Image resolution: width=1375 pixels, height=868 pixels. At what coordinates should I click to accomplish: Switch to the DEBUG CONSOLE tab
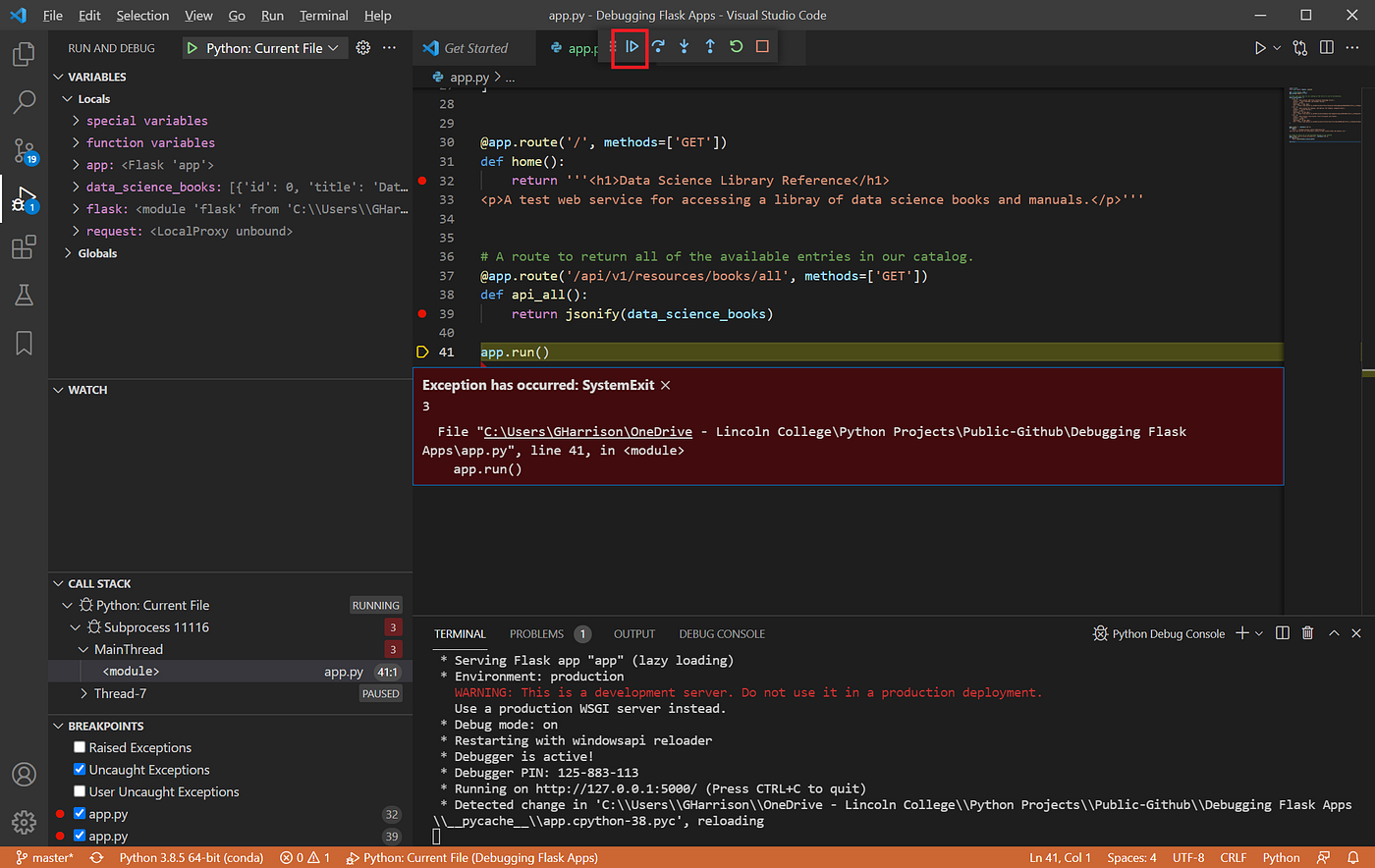tap(722, 633)
